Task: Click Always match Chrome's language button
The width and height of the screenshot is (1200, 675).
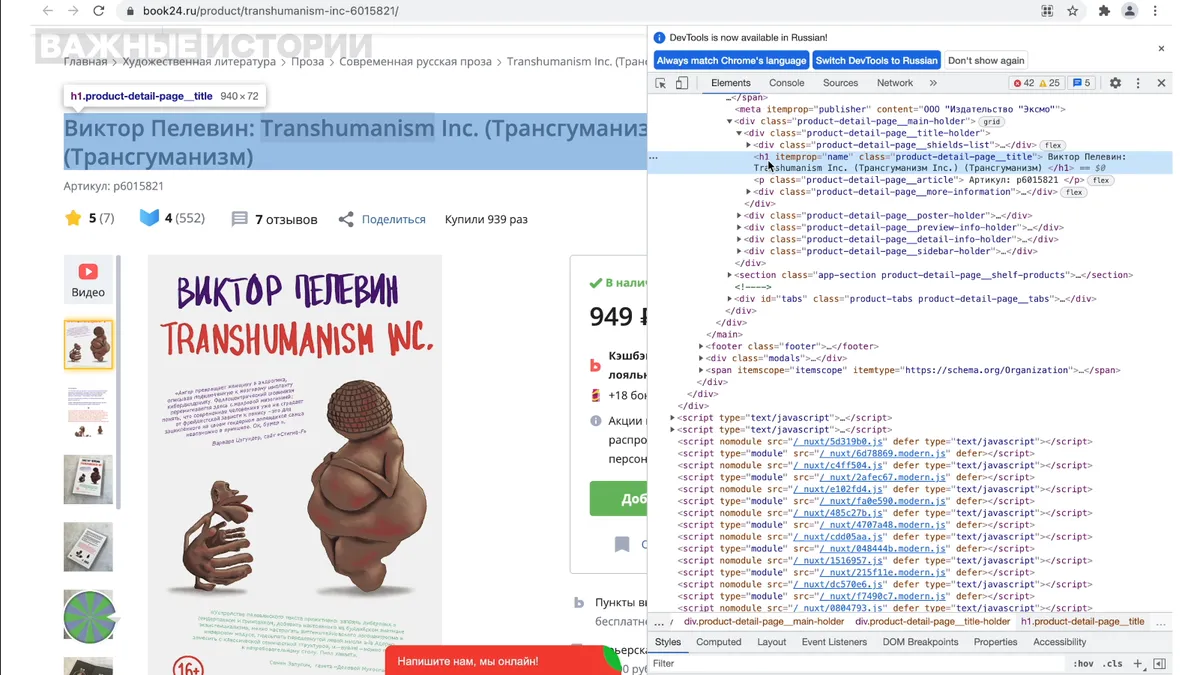Action: (x=731, y=60)
